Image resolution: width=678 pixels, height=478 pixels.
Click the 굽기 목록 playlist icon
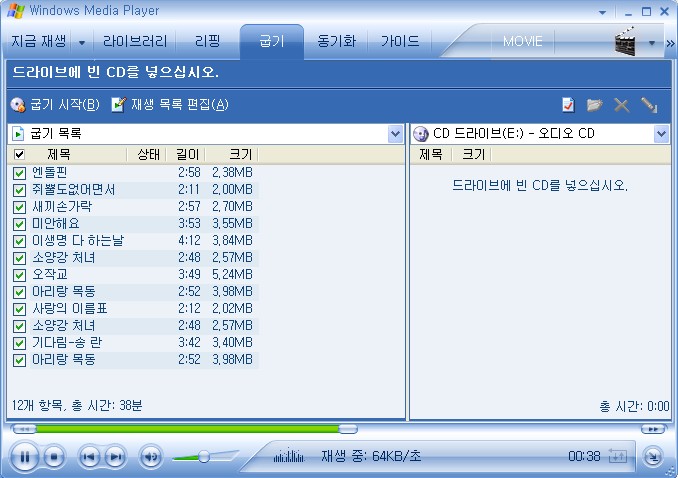click(18, 134)
